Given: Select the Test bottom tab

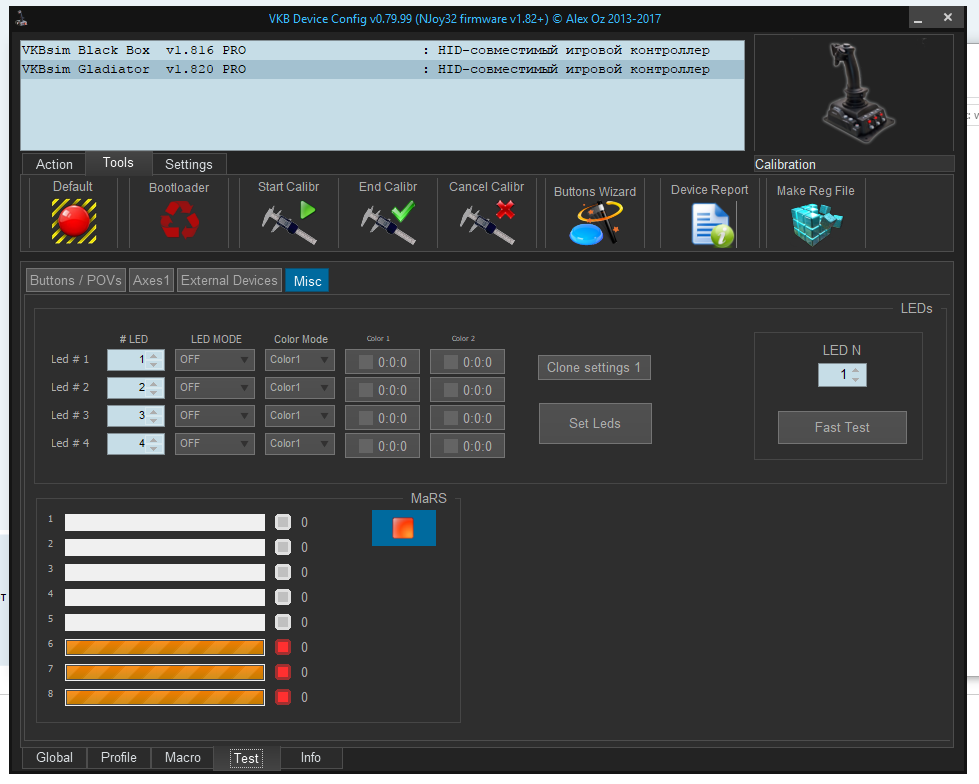Looking at the screenshot, I should 246,758.
